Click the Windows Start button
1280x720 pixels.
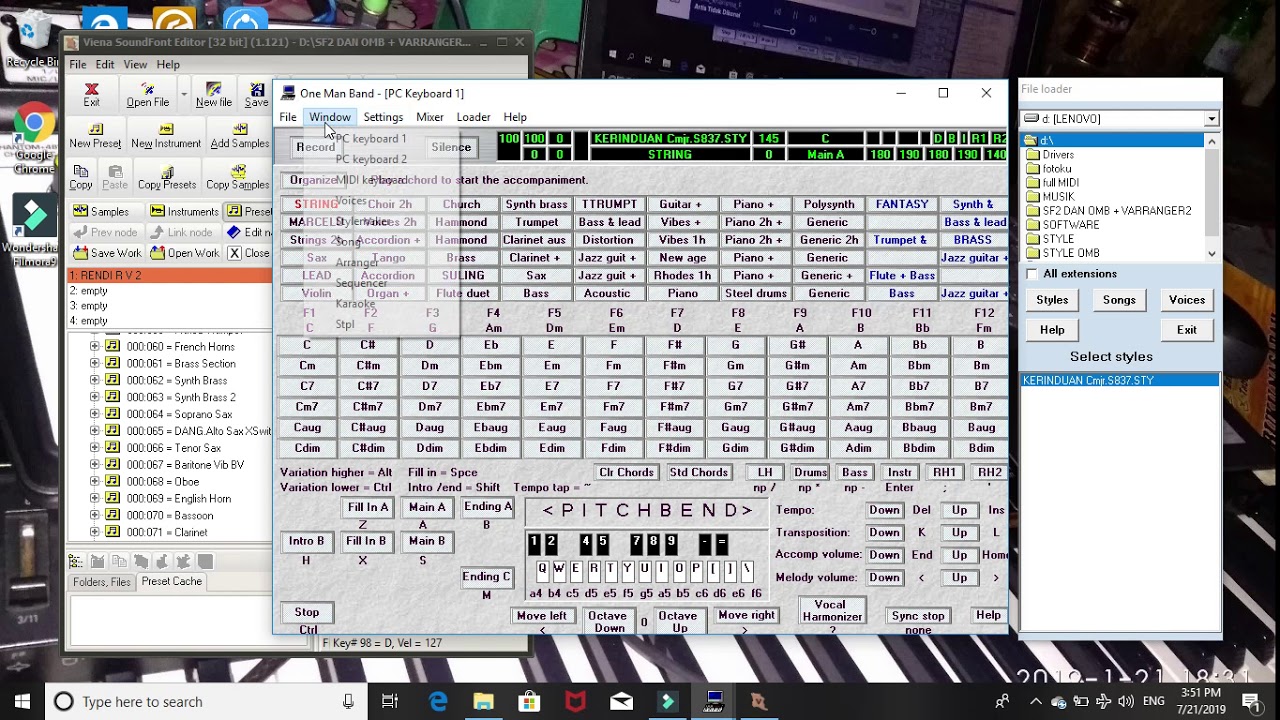click(22, 701)
